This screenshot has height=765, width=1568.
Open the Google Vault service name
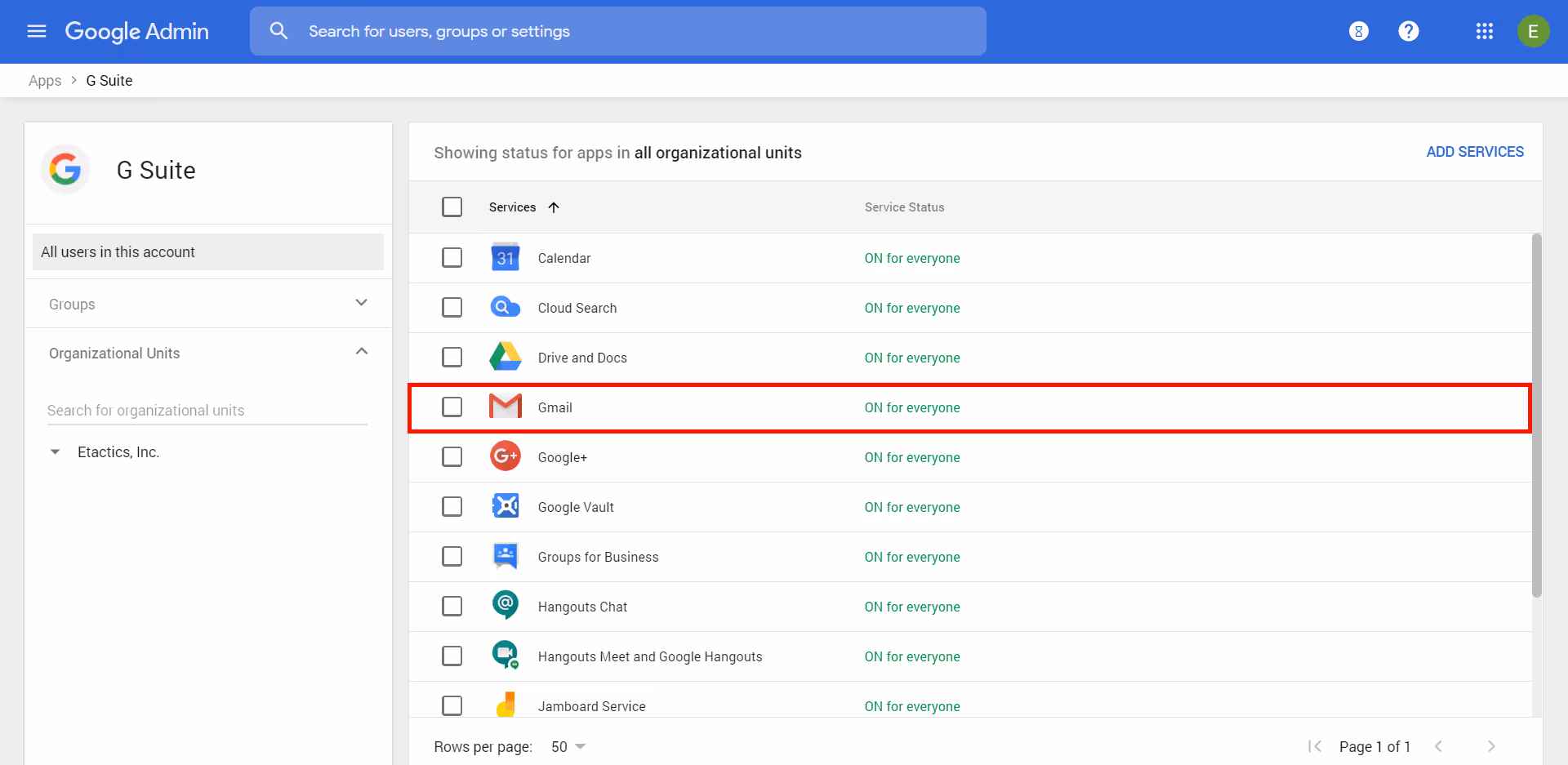click(x=576, y=507)
